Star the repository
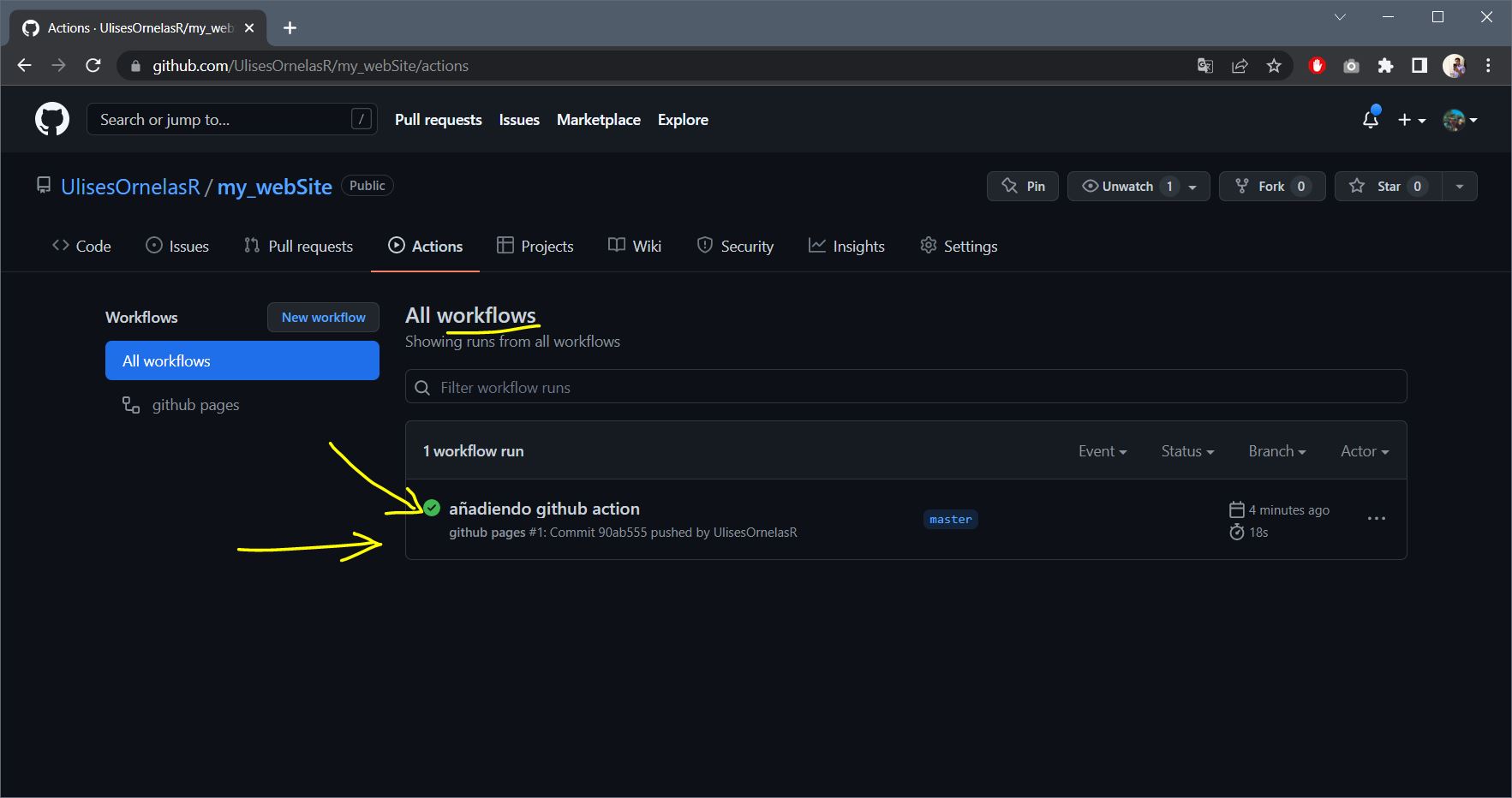 (1389, 187)
